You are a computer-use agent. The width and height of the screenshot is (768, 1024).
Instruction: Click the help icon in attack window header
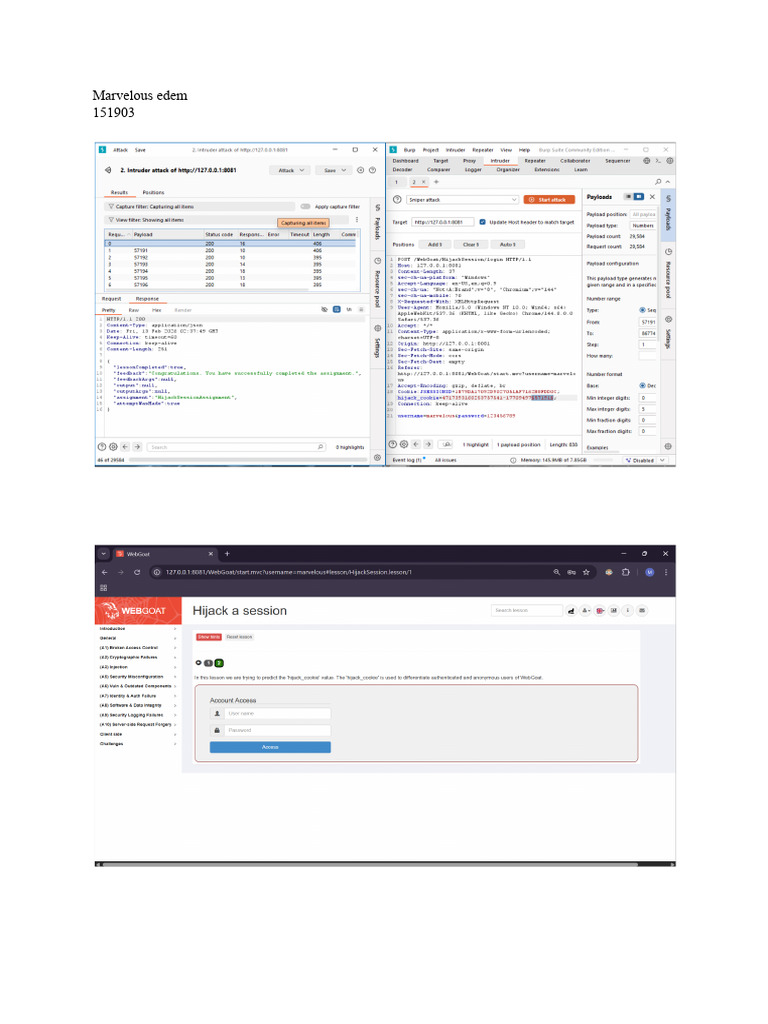pyautogui.click(x=372, y=170)
